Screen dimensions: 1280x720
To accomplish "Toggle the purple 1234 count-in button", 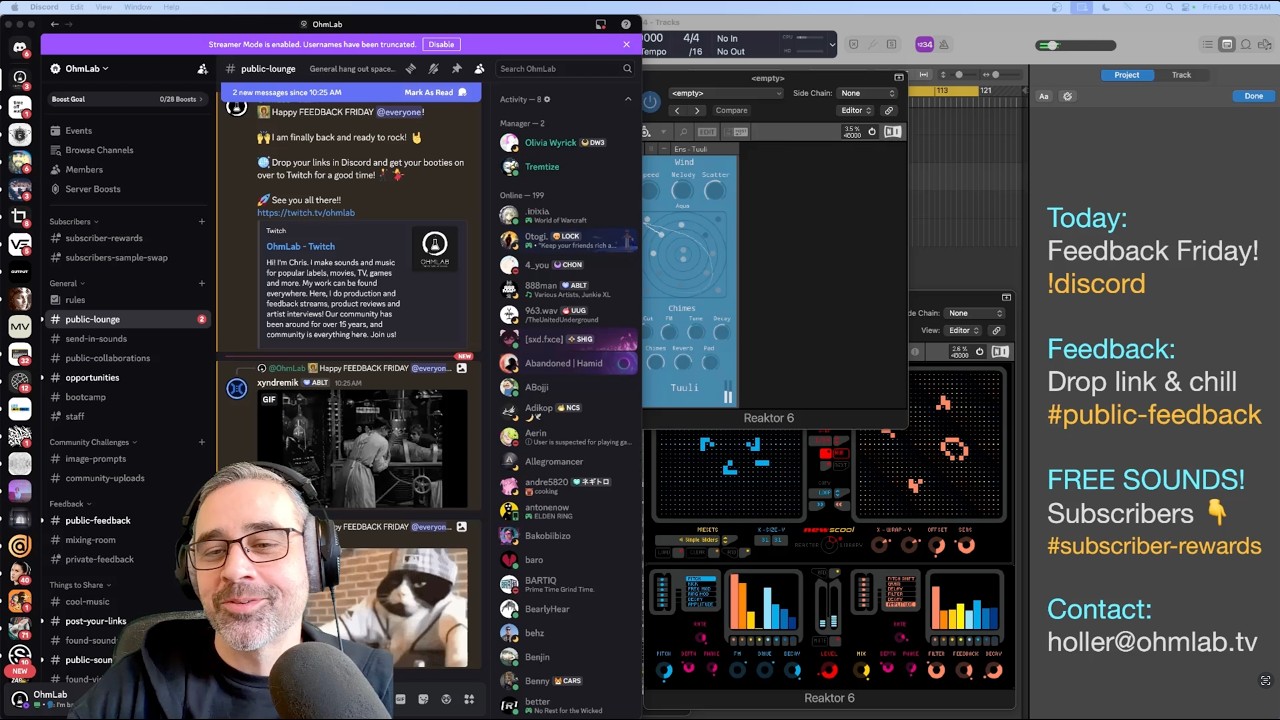I will click(x=924, y=44).
